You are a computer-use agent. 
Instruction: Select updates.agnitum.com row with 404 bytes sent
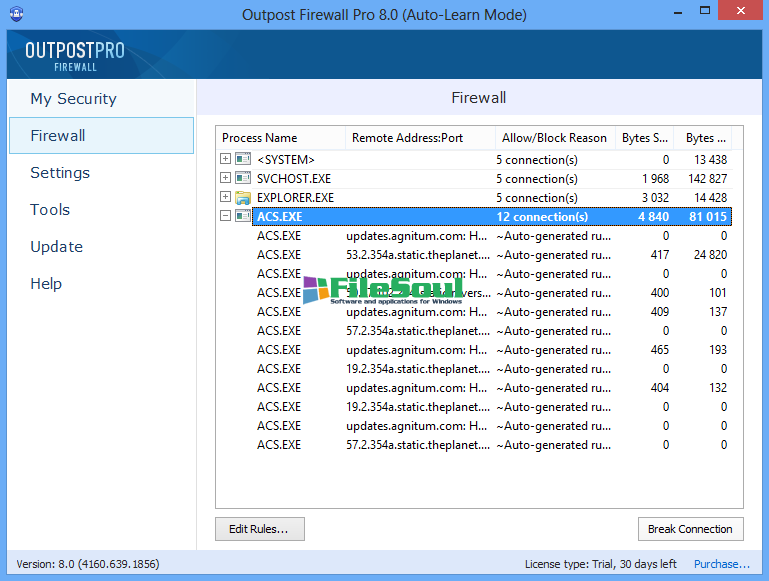(x=492, y=388)
